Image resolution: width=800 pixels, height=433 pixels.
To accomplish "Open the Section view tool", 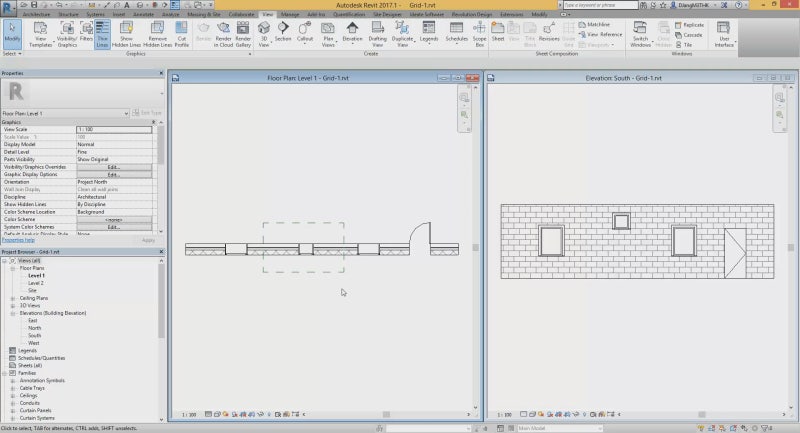I will pos(283,32).
